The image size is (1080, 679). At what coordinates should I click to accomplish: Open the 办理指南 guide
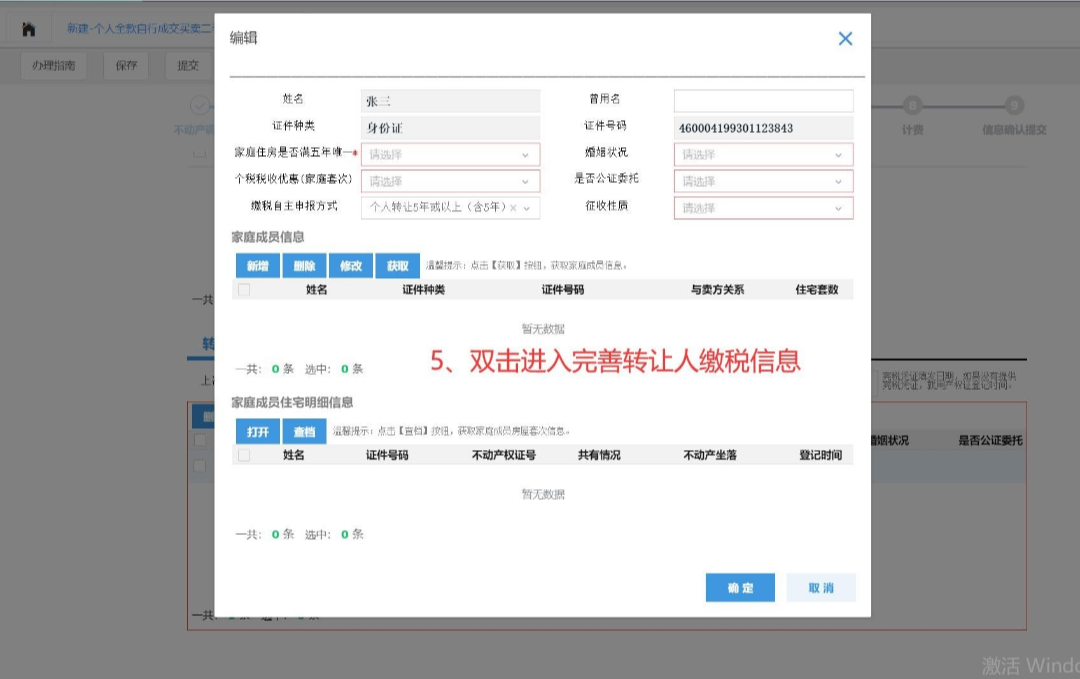53,65
